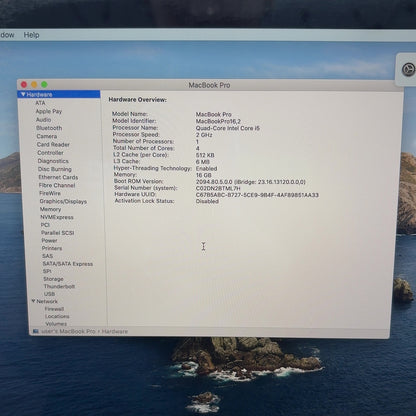Click the circular icon in the right-edge panel
The width and height of the screenshot is (416, 416).
tap(408, 70)
